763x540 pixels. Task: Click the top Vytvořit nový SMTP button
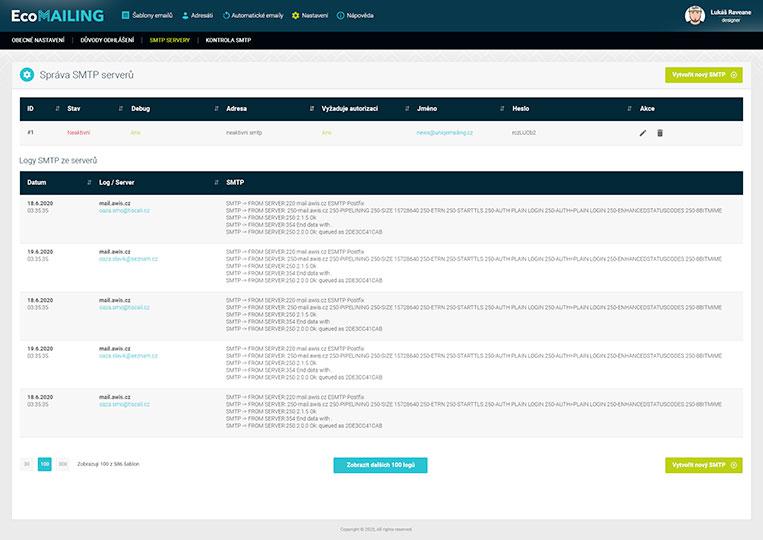pos(703,75)
